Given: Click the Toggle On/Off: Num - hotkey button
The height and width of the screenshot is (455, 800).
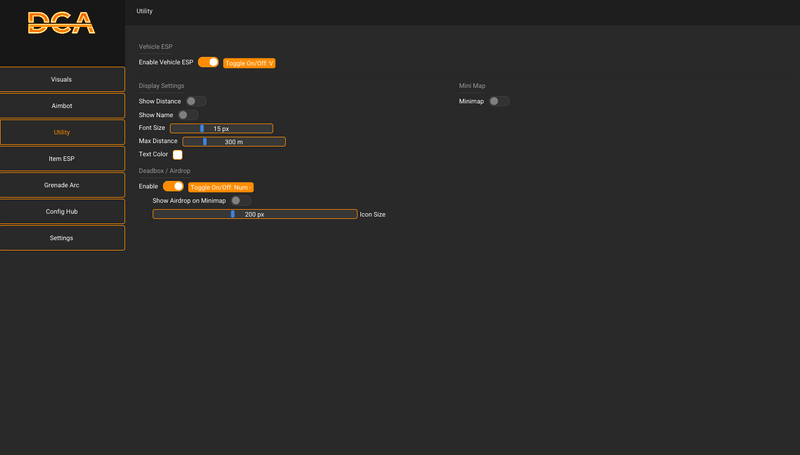Looking at the screenshot, I should pos(221,187).
